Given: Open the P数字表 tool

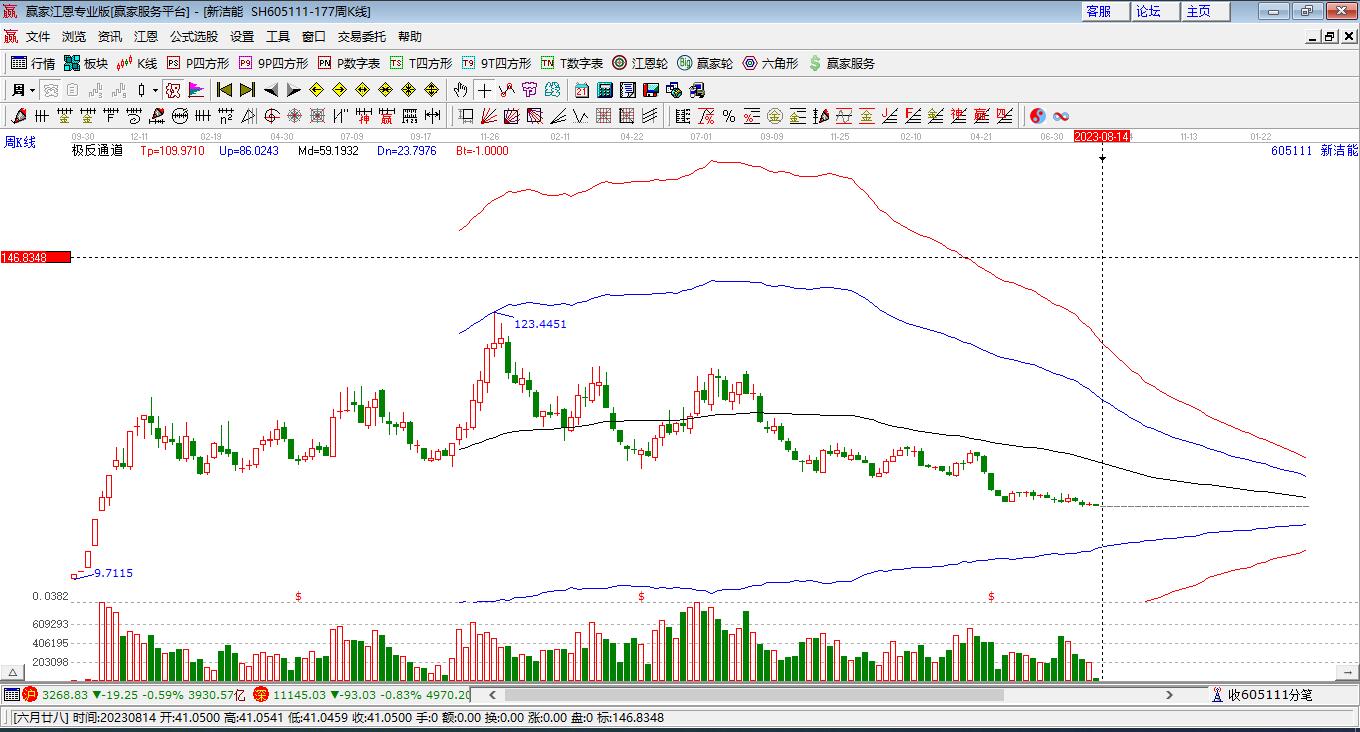Looking at the screenshot, I should pos(349,63).
